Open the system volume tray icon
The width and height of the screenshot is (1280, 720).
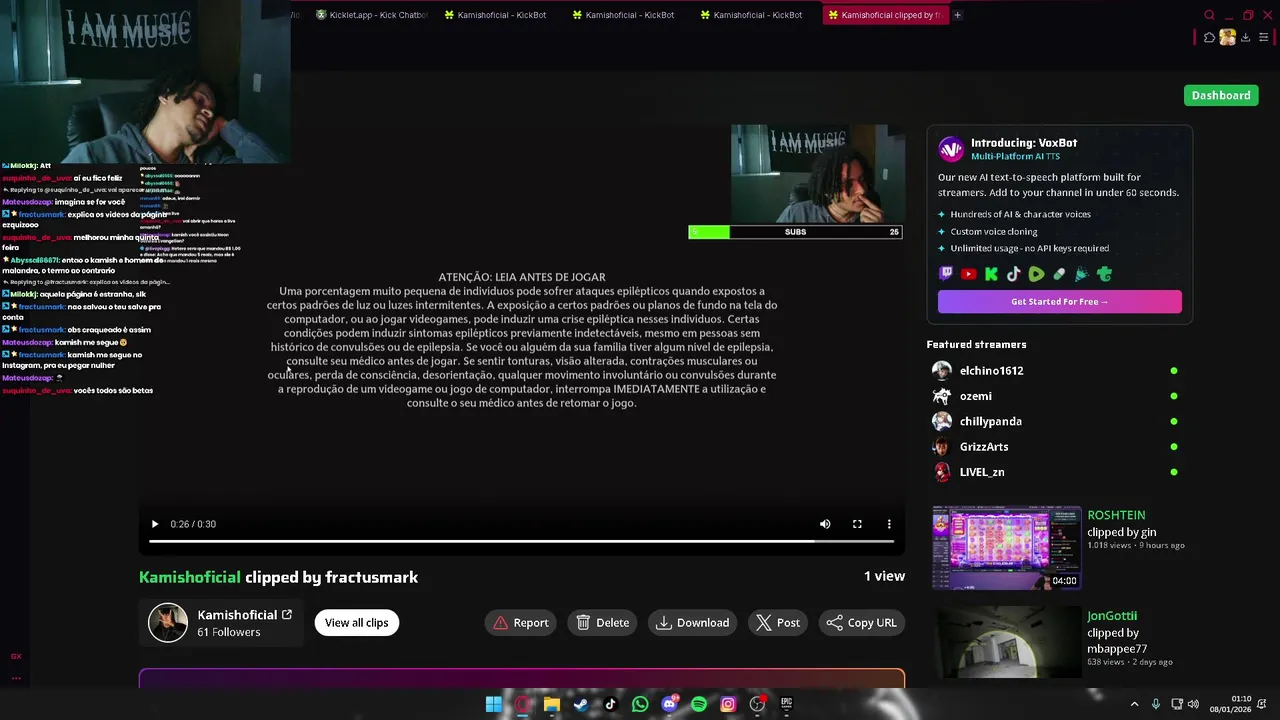1193,704
